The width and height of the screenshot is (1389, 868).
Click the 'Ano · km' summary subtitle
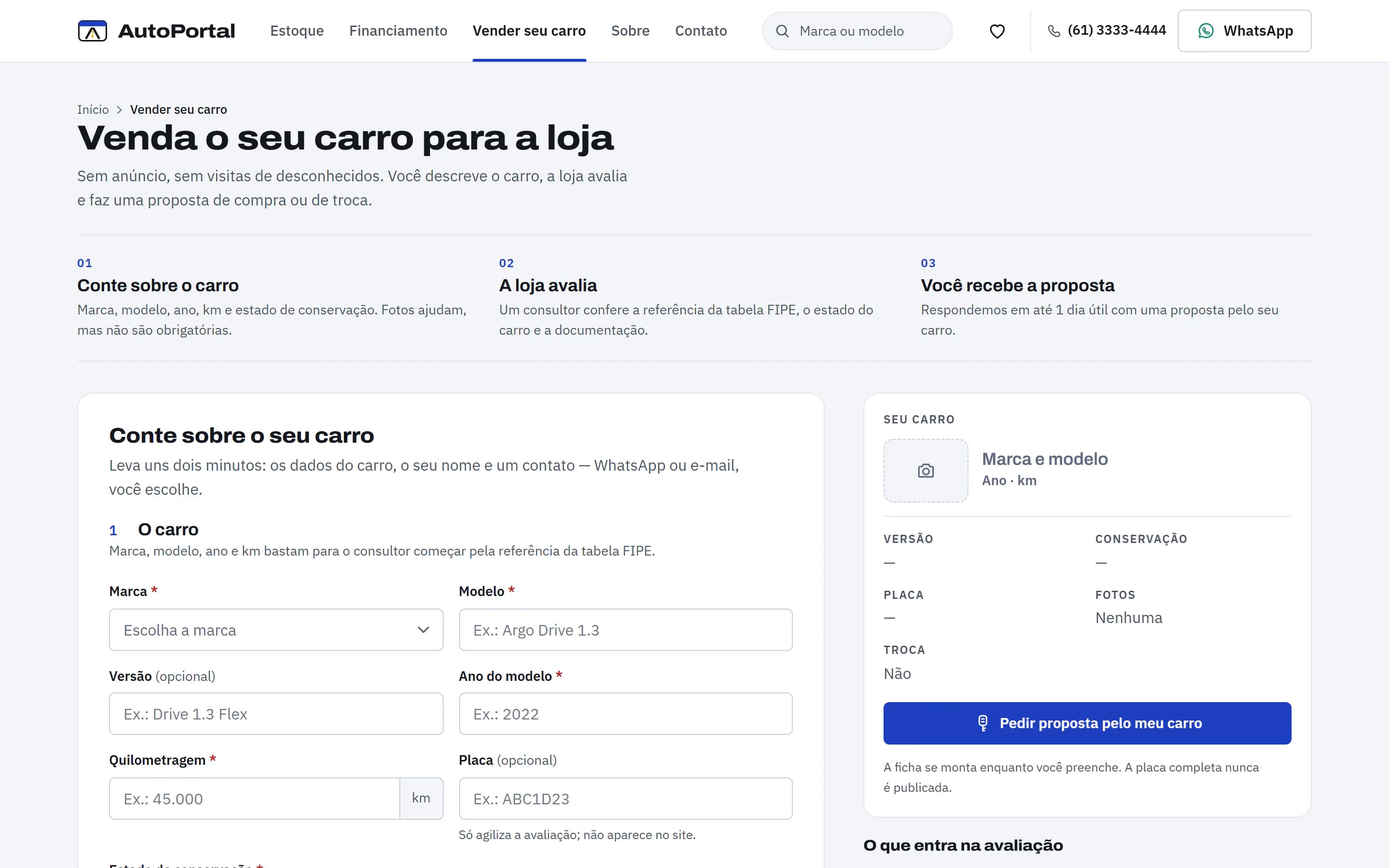1009,481
